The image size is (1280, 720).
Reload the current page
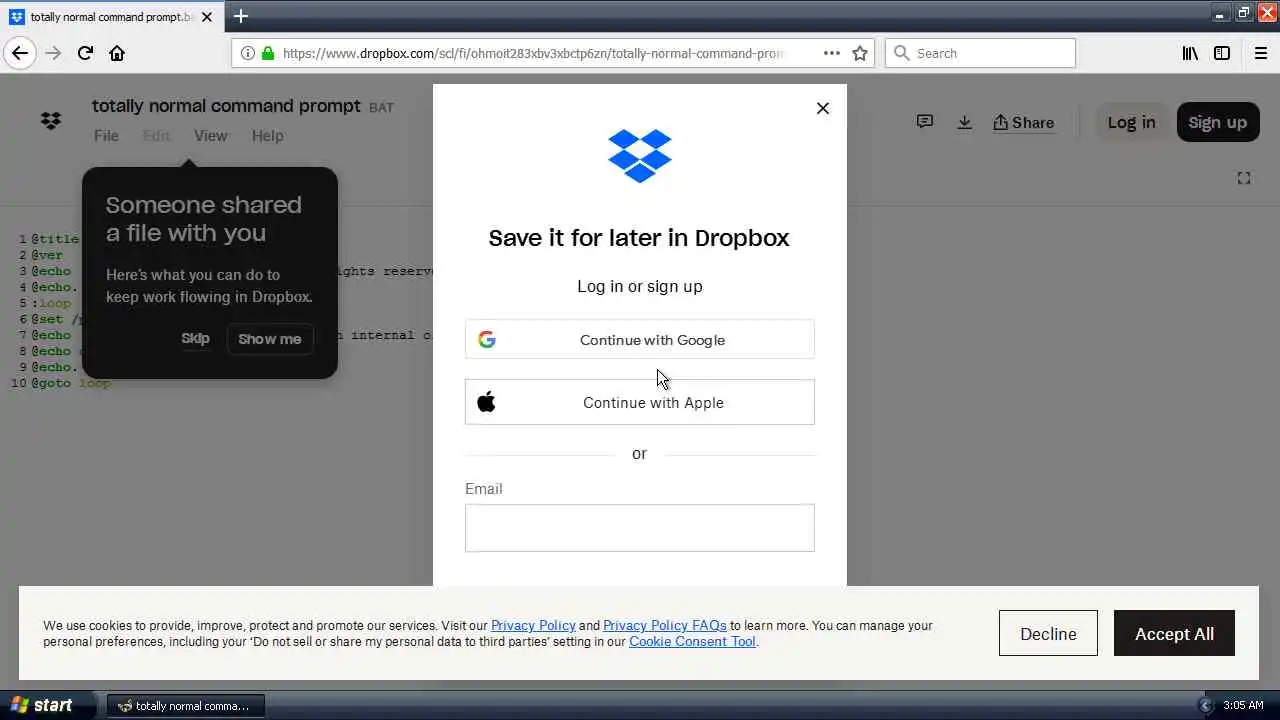coord(85,53)
